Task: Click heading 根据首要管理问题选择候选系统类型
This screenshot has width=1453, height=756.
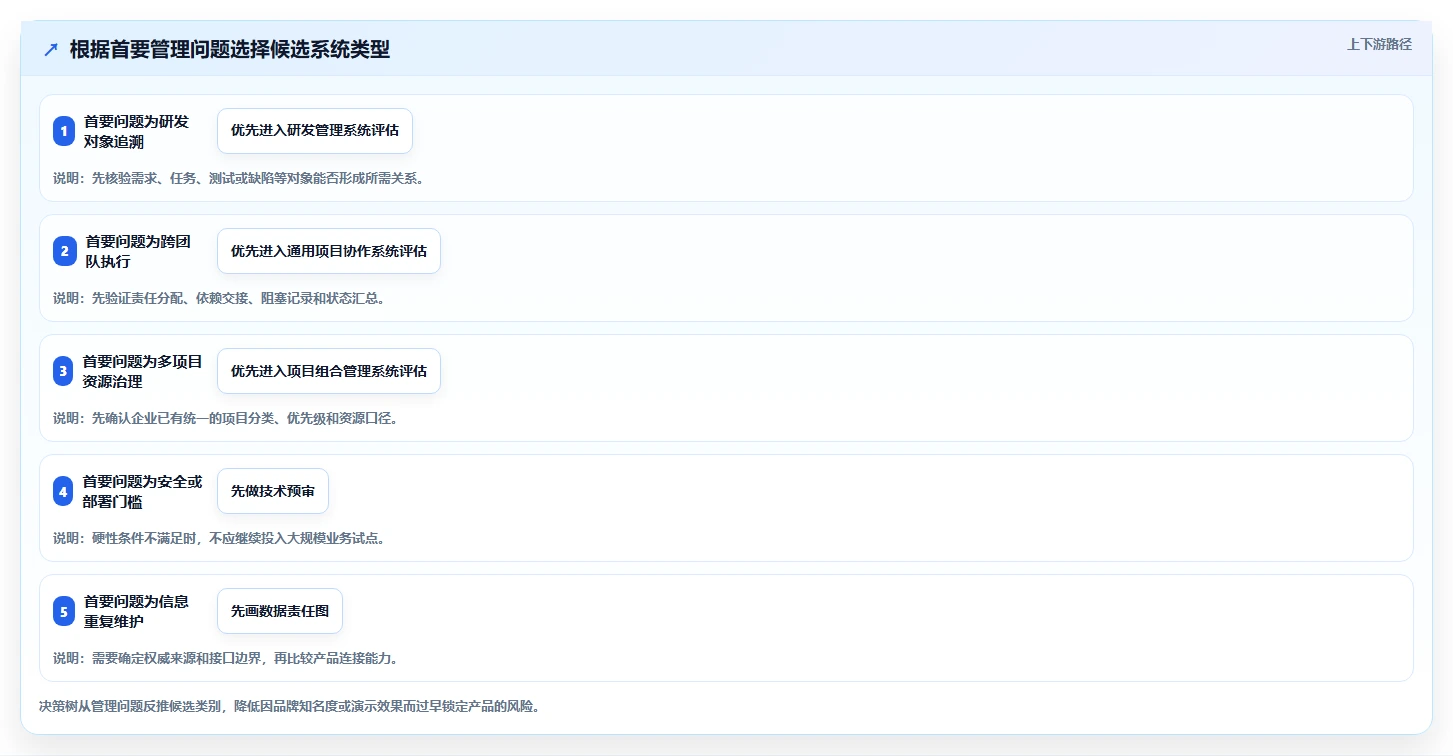Action: [x=230, y=50]
